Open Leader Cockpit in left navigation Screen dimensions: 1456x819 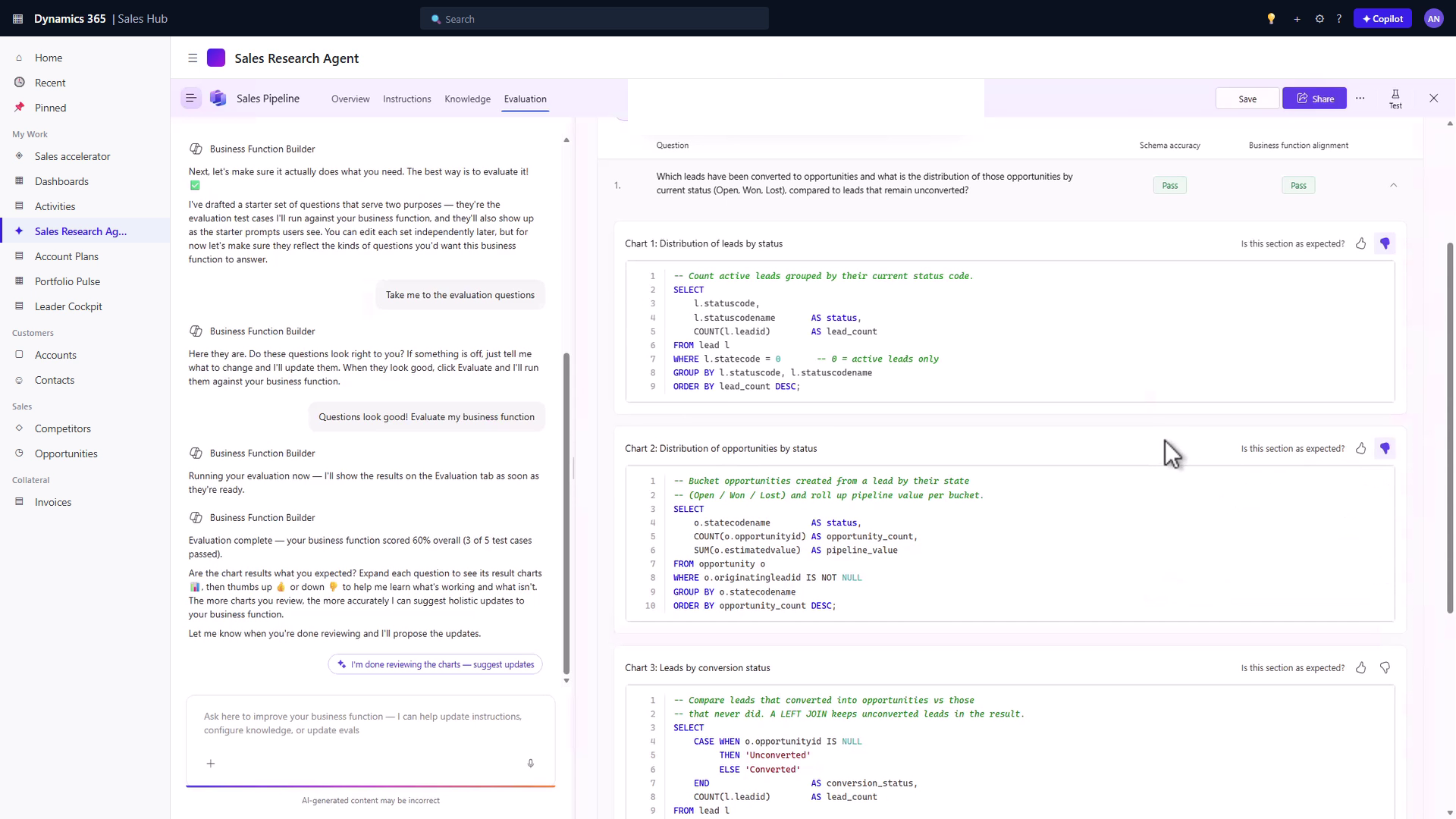click(85, 306)
